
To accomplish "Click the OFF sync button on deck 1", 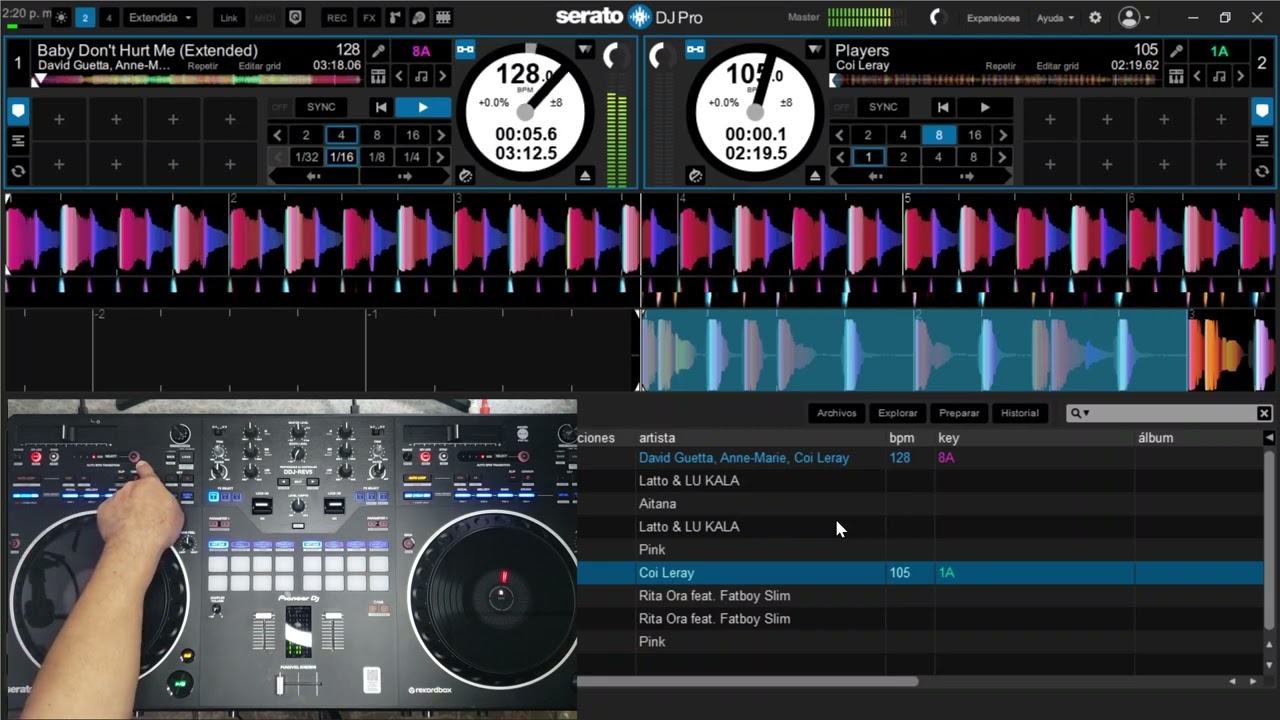I will (280, 107).
